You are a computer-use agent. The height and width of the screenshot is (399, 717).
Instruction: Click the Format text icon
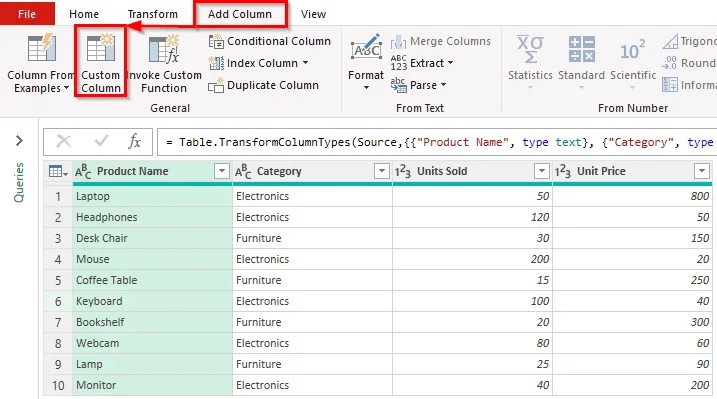click(366, 48)
